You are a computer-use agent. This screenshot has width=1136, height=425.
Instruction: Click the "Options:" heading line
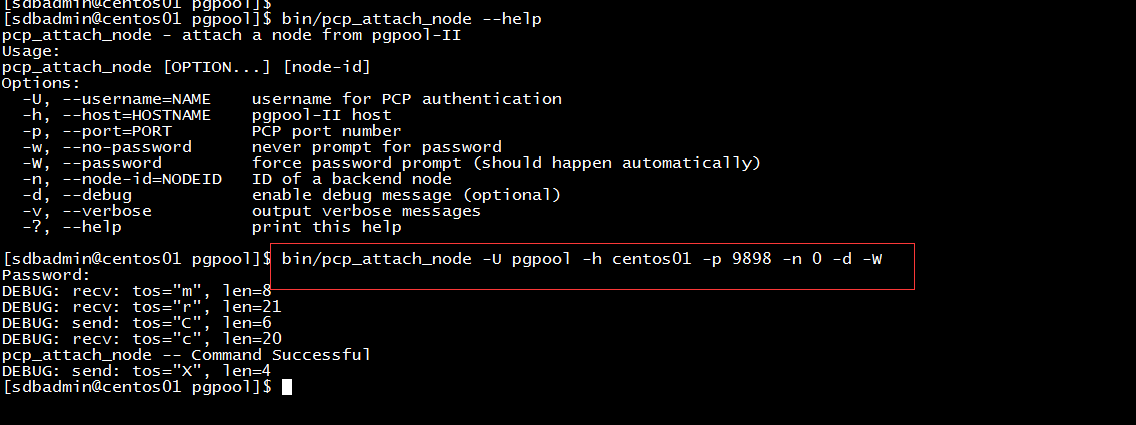click(x=41, y=83)
